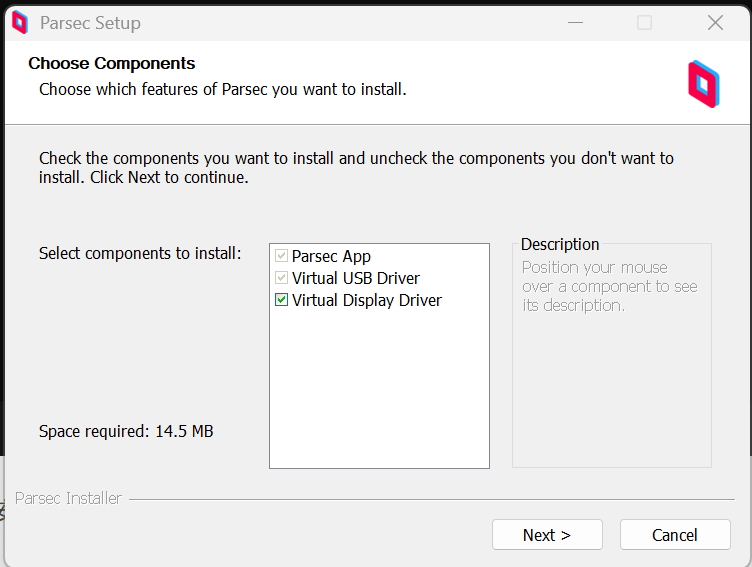
Task: Click the Select components to install label
Action: [140, 253]
